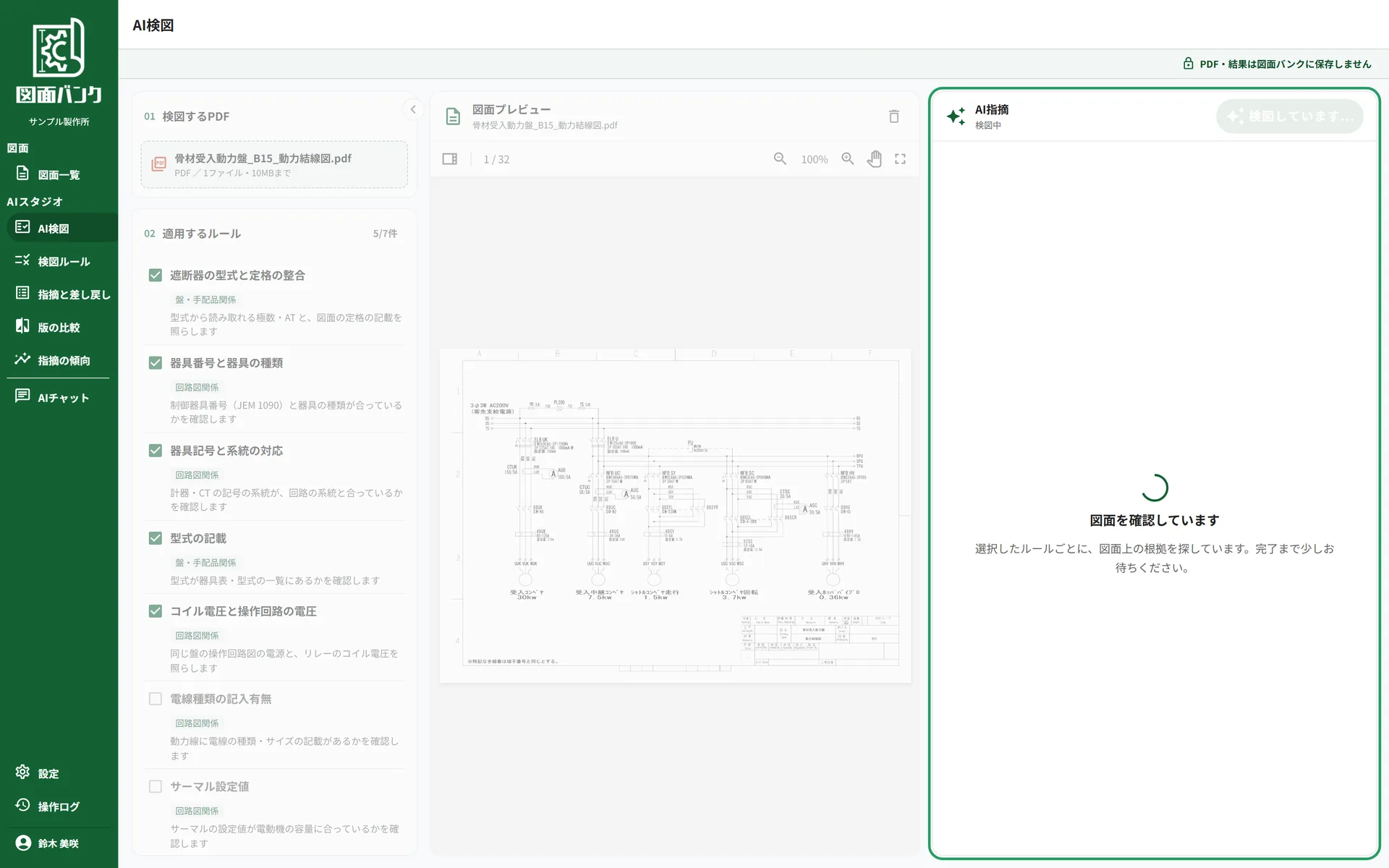
Task: Click the 検図しています… button
Action: tap(1290, 116)
